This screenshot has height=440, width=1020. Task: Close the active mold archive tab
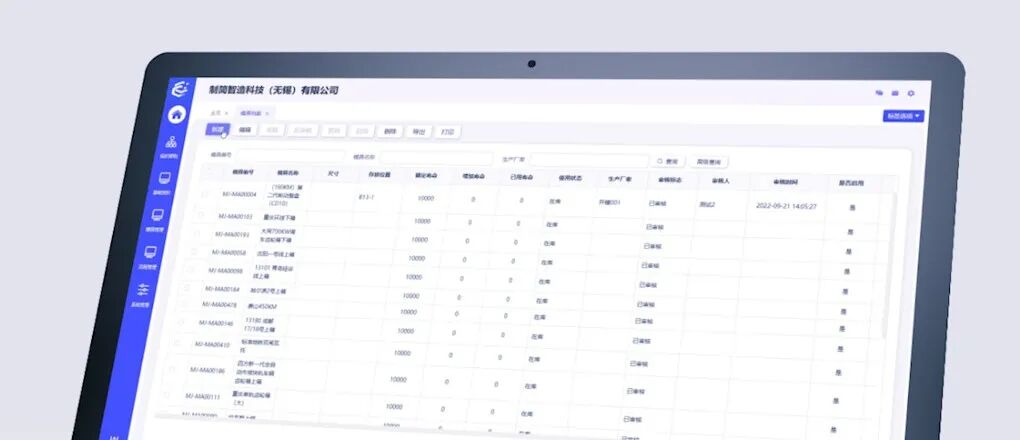pyautogui.click(x=267, y=113)
